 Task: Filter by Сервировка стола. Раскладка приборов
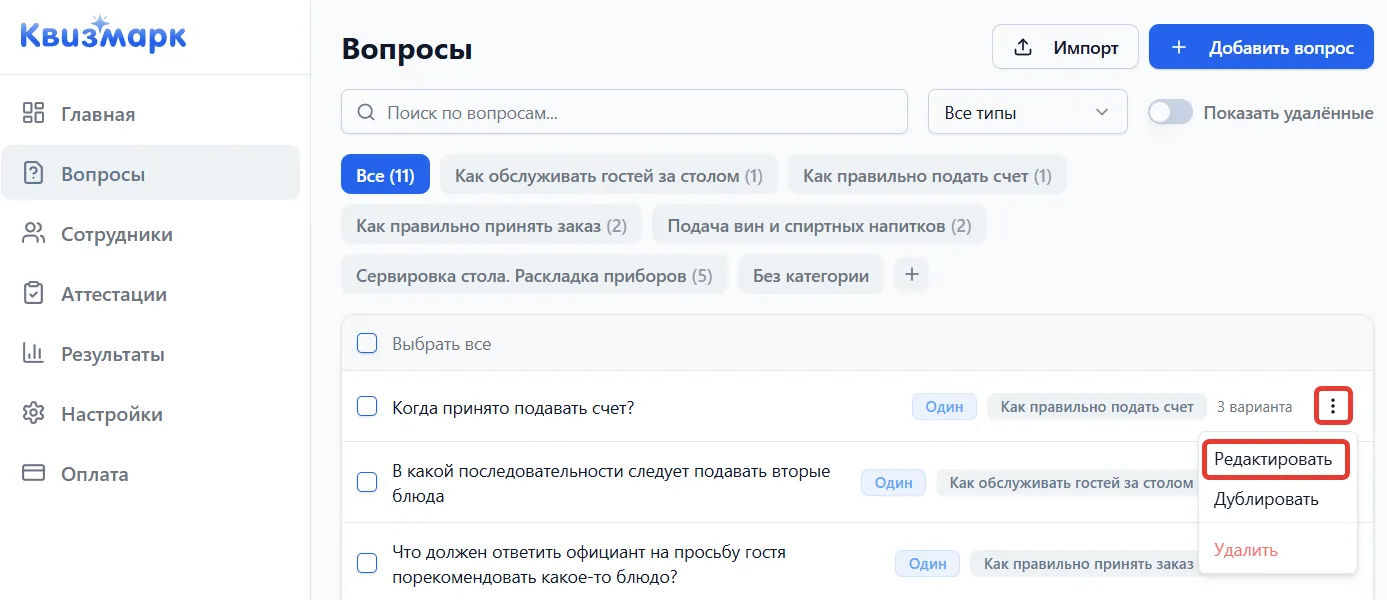click(x=534, y=275)
